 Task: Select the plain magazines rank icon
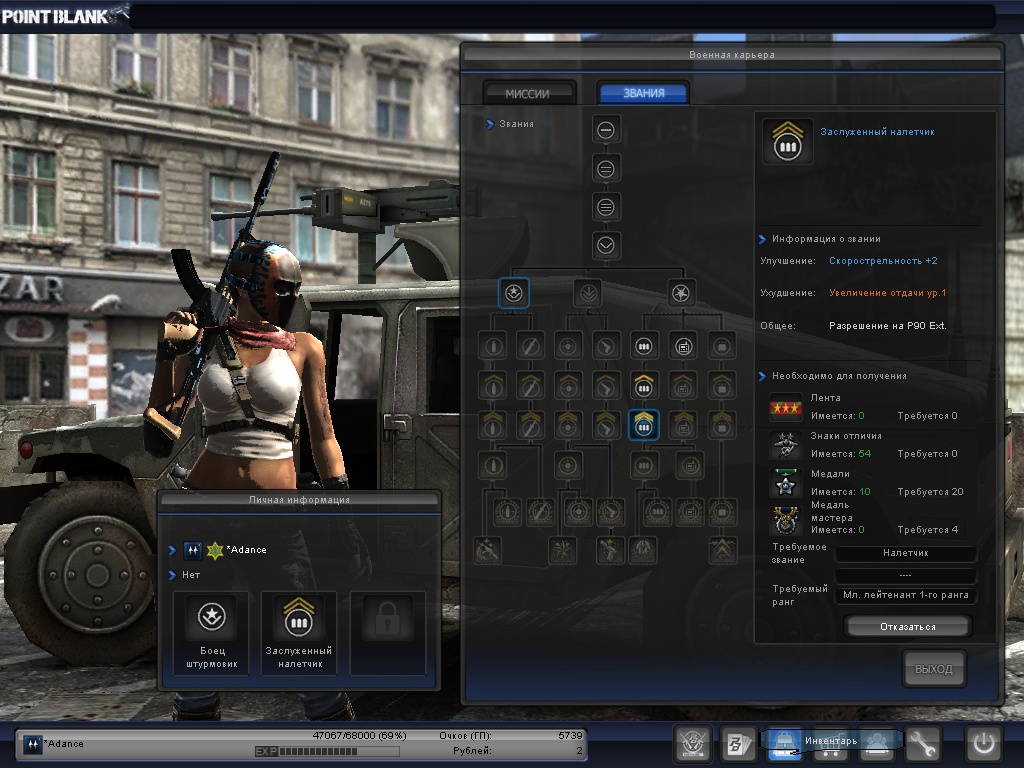tap(644, 346)
